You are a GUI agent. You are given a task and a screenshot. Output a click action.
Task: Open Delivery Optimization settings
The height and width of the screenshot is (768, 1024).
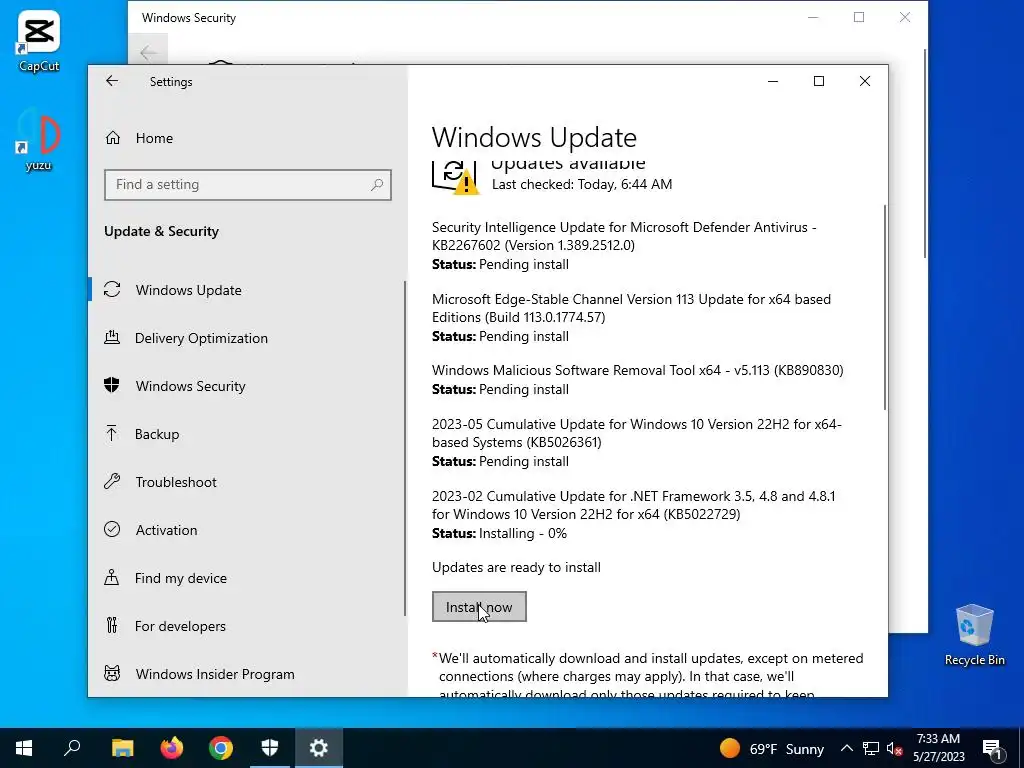(201, 338)
